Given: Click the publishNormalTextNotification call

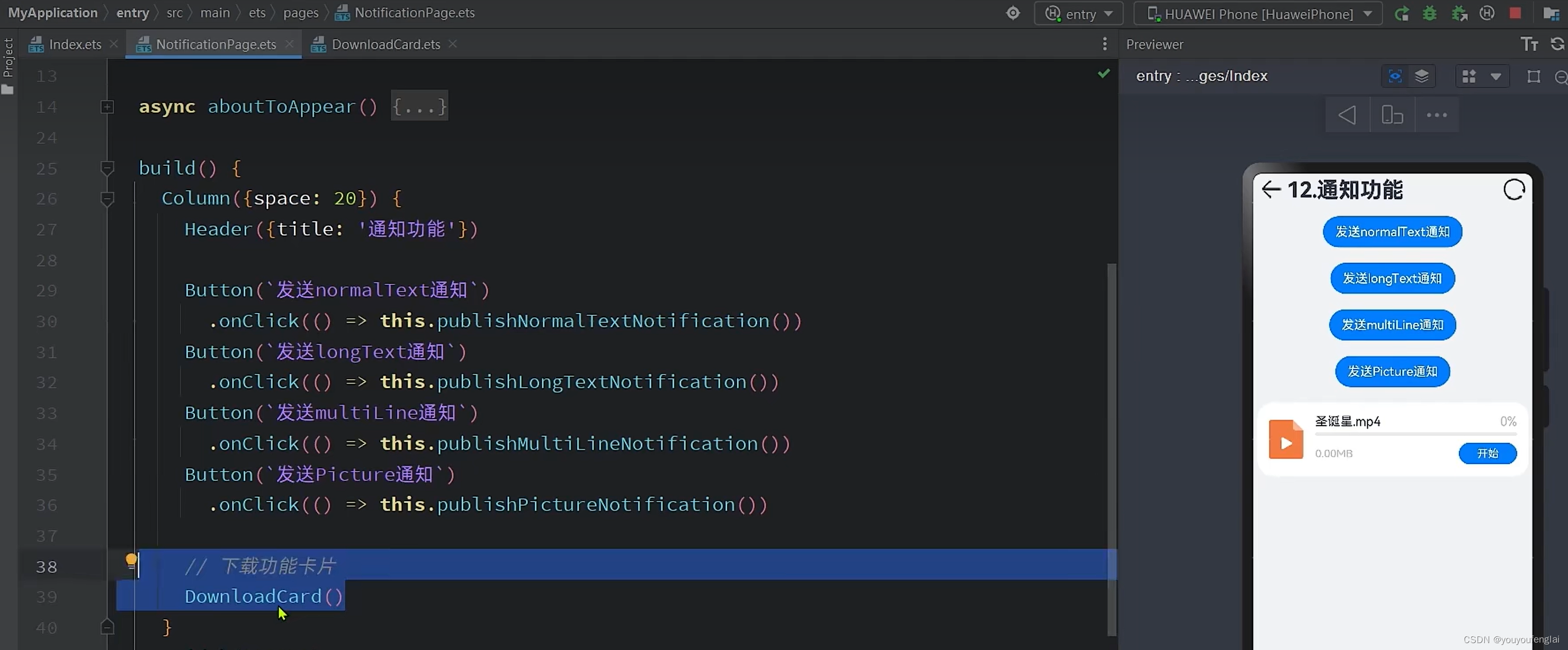Looking at the screenshot, I should tap(619, 320).
